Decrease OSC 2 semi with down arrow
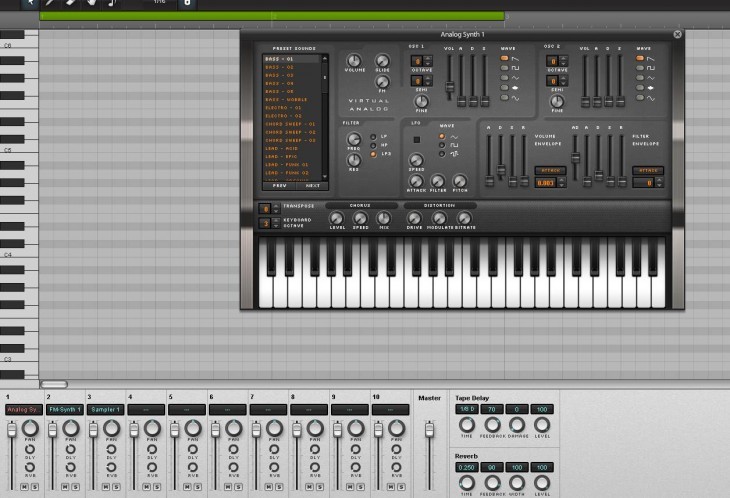The image size is (730, 498). [x=564, y=83]
